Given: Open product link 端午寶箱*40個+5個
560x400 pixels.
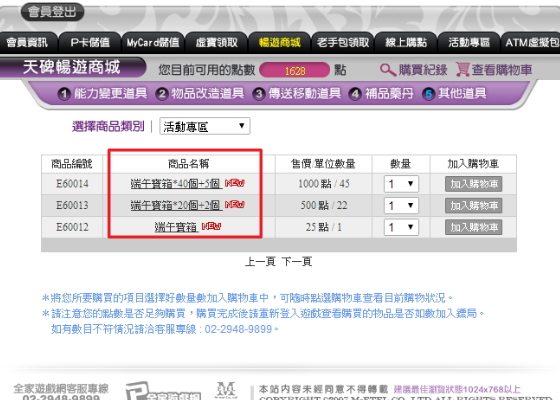Looking at the screenshot, I should click(x=175, y=184).
